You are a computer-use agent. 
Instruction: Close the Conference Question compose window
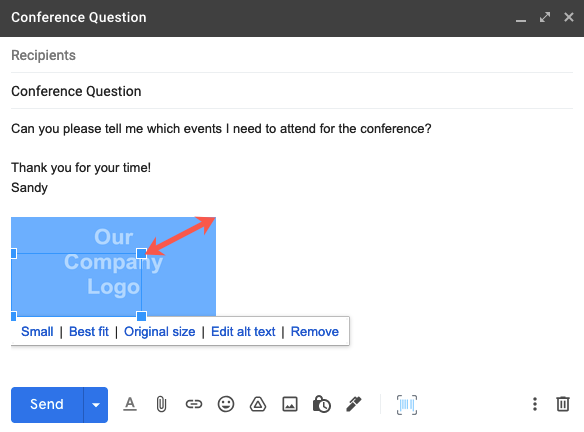[x=569, y=17]
